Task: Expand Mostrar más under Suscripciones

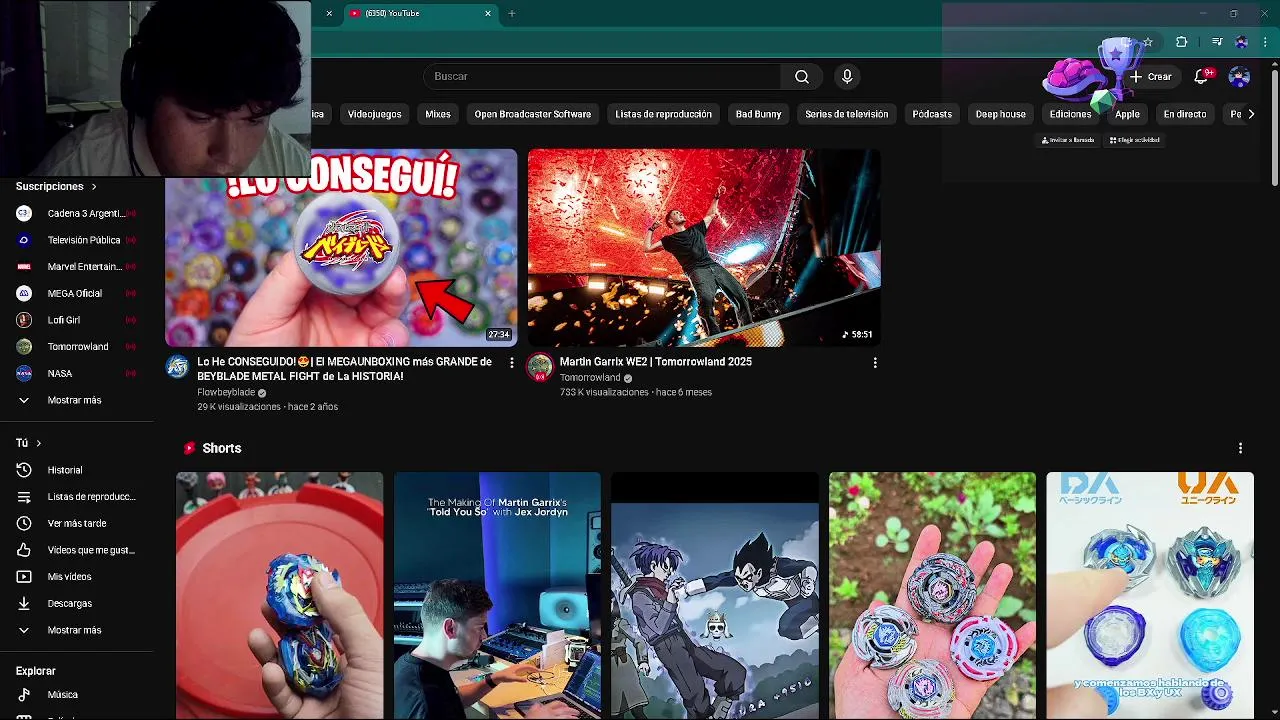Action: coord(76,400)
